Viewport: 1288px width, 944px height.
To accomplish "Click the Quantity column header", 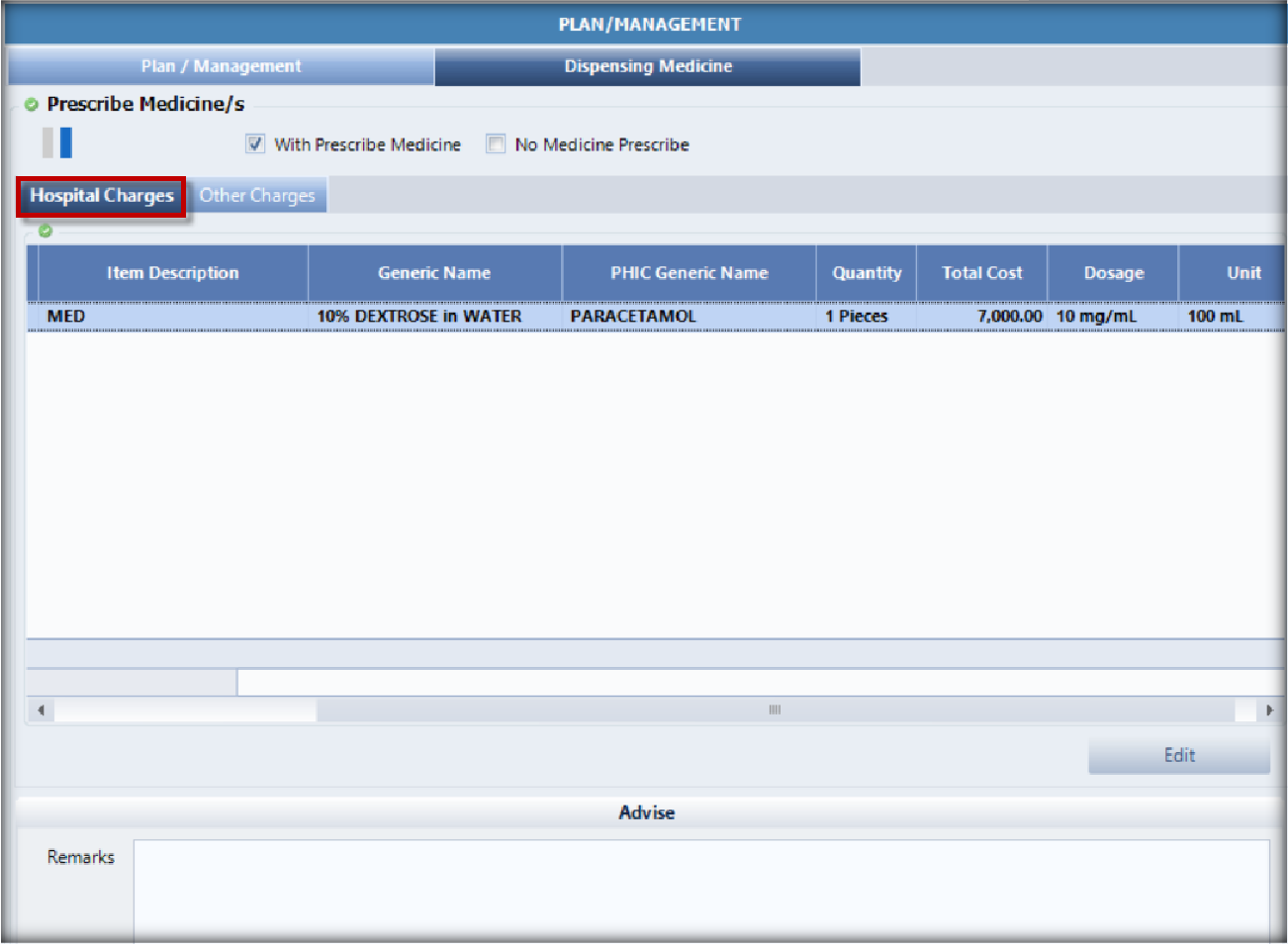I will pos(867,273).
